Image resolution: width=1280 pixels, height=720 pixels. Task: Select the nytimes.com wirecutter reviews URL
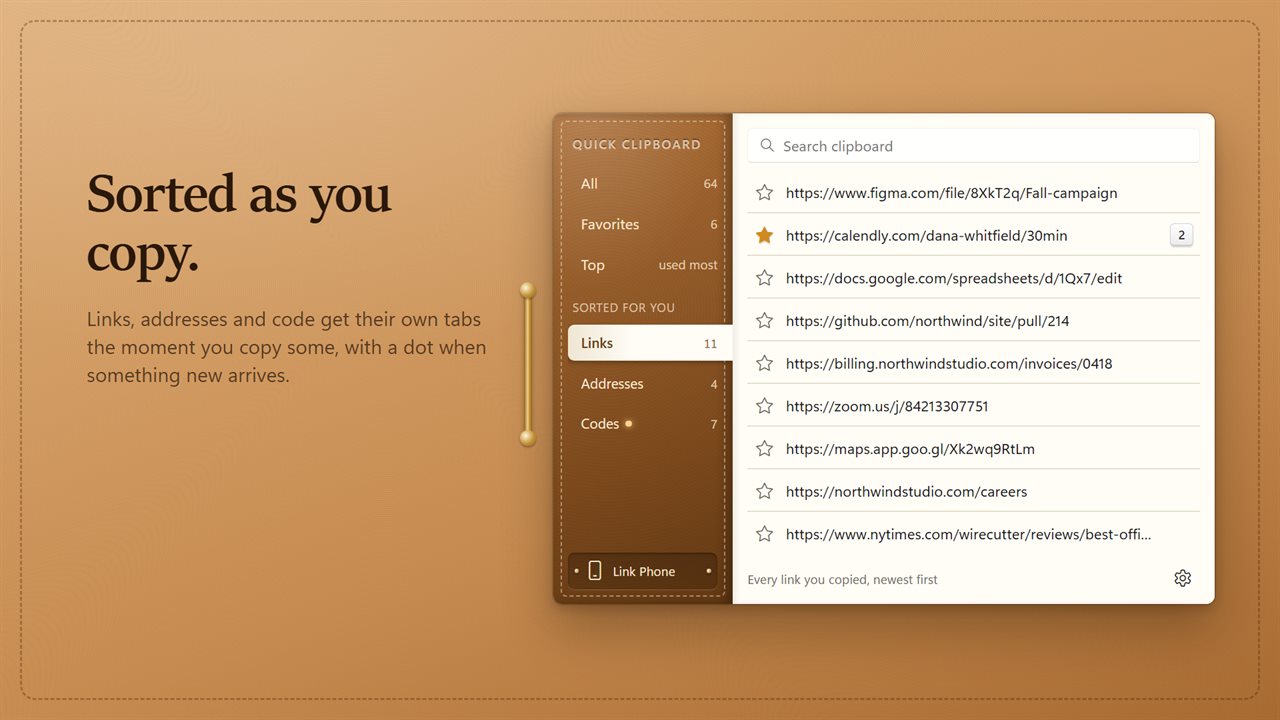pyautogui.click(x=968, y=534)
